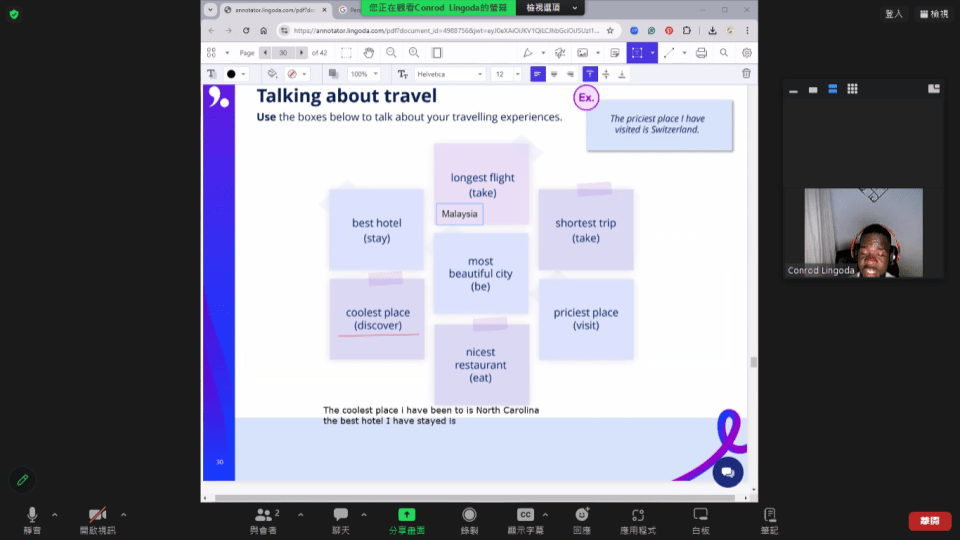Open the font size 12 dropdown

[x=508, y=74]
